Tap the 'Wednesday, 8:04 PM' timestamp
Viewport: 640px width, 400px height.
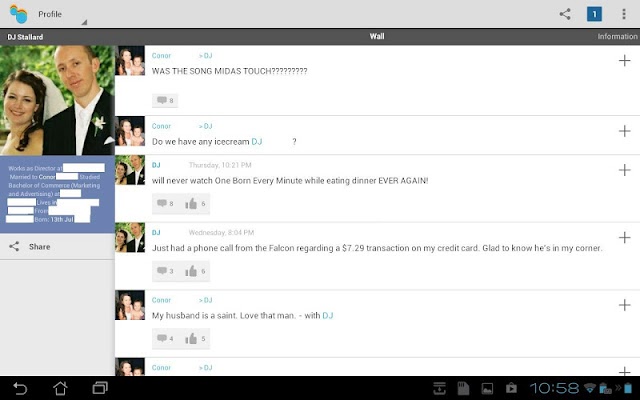[221, 233]
